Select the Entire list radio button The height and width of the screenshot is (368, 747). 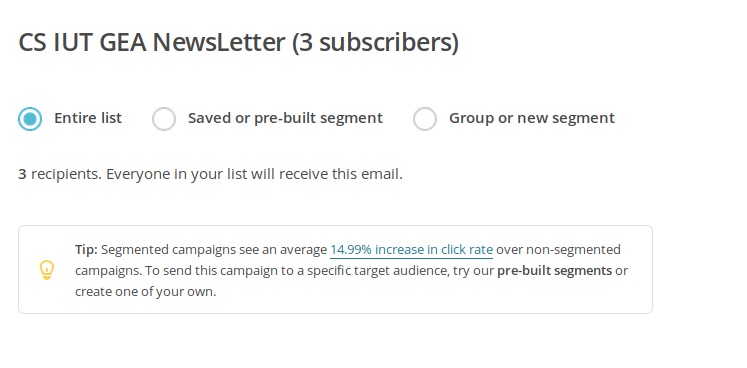tap(30, 119)
